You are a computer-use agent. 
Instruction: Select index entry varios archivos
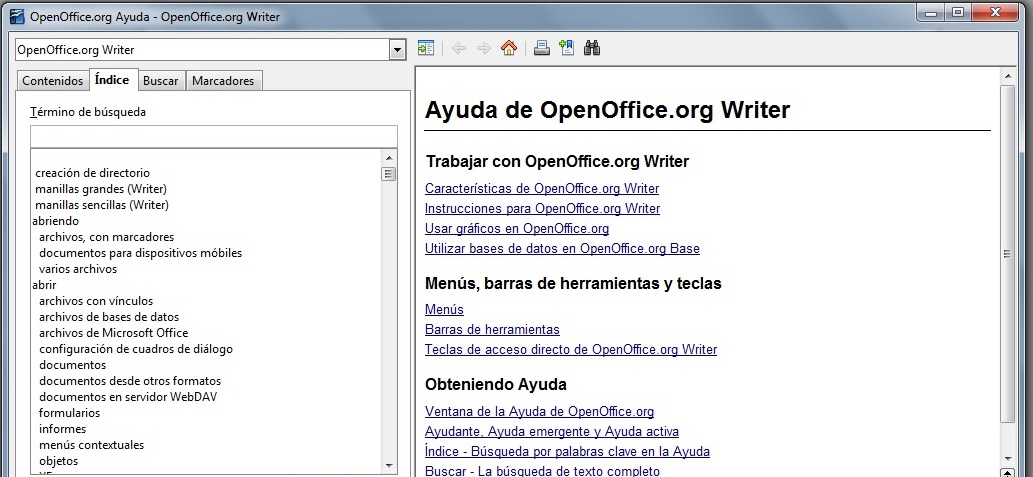click(x=78, y=269)
